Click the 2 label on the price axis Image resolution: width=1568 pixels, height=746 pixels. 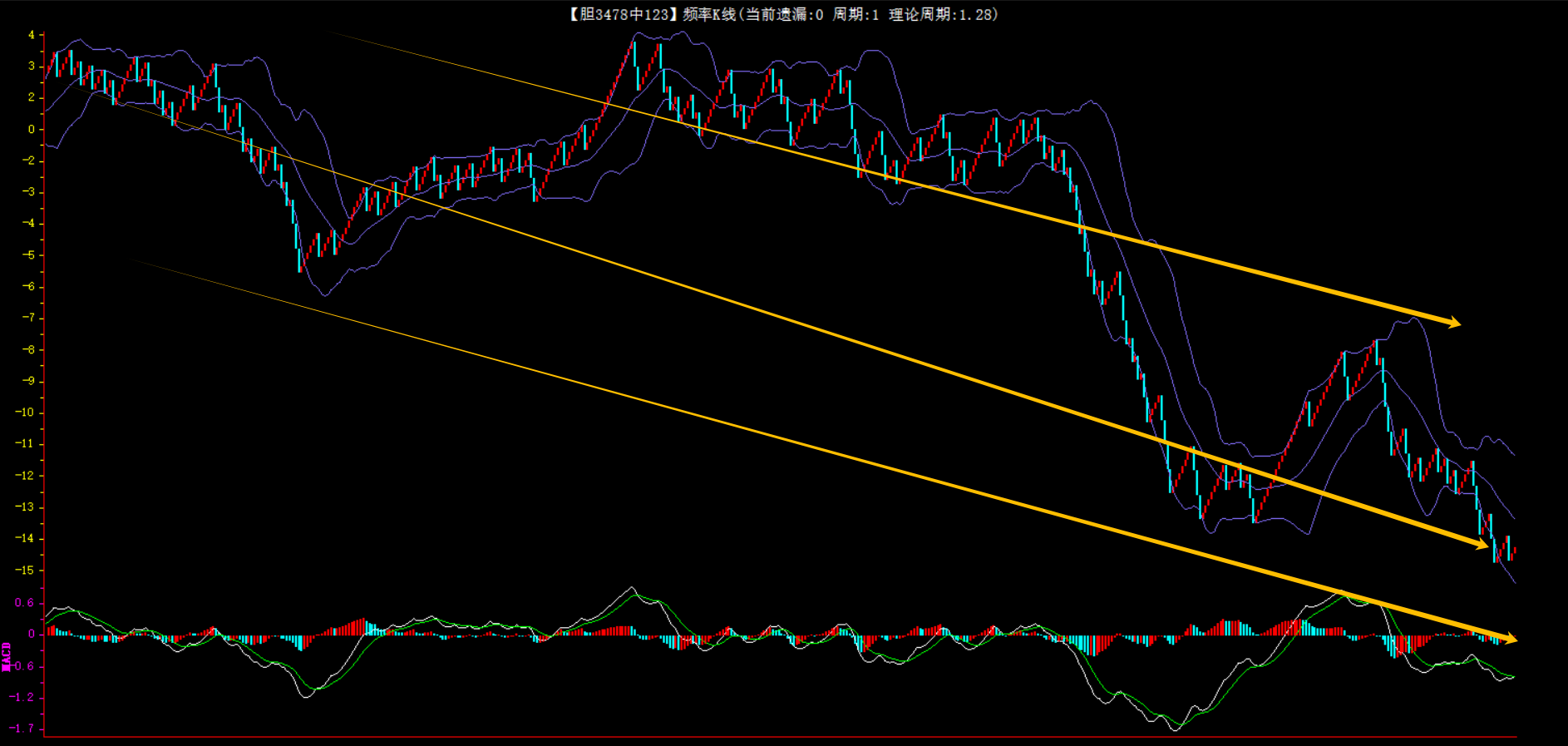pyautogui.click(x=32, y=97)
